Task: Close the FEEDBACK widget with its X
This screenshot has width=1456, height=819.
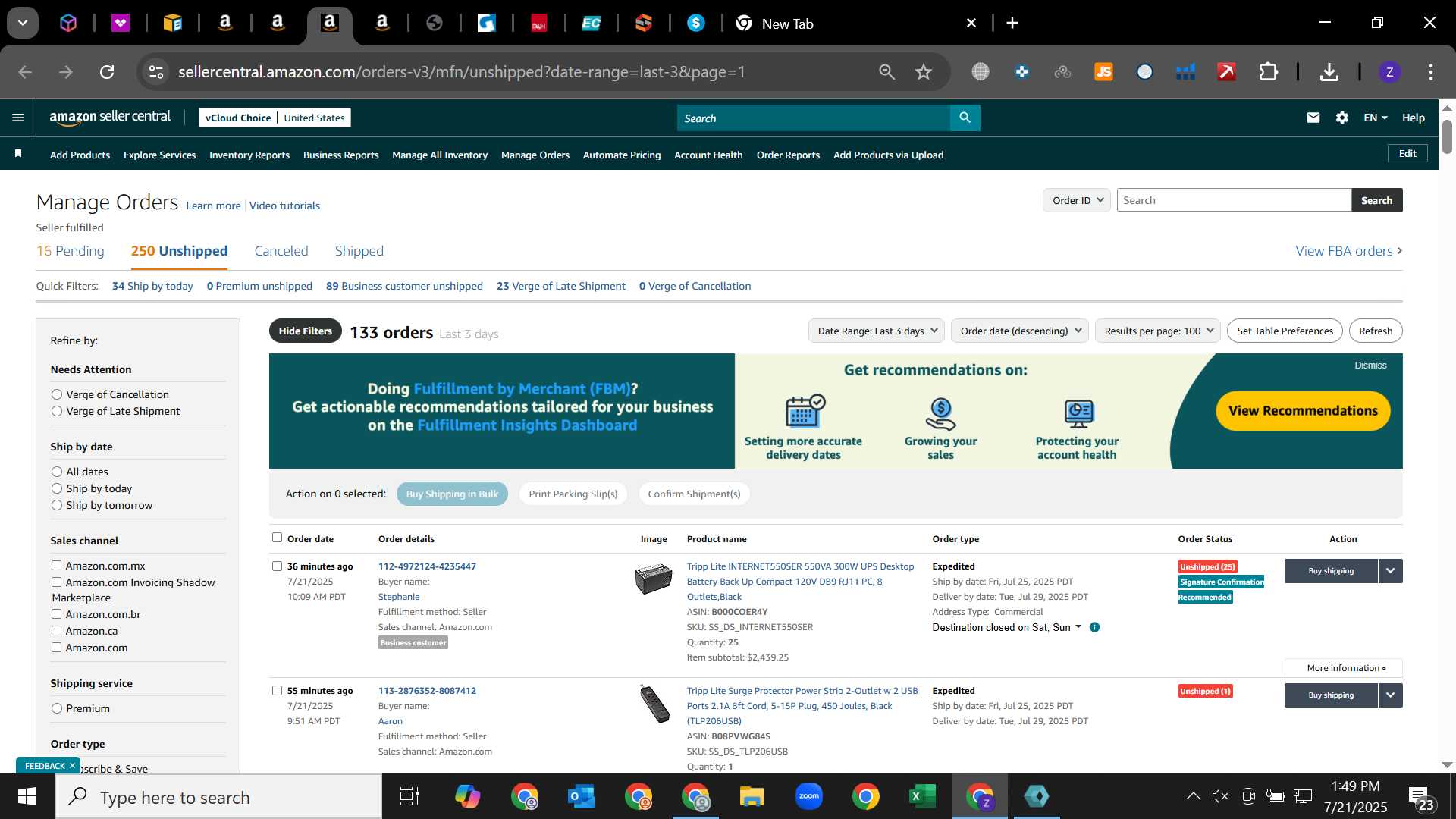Action: pyautogui.click(x=72, y=766)
